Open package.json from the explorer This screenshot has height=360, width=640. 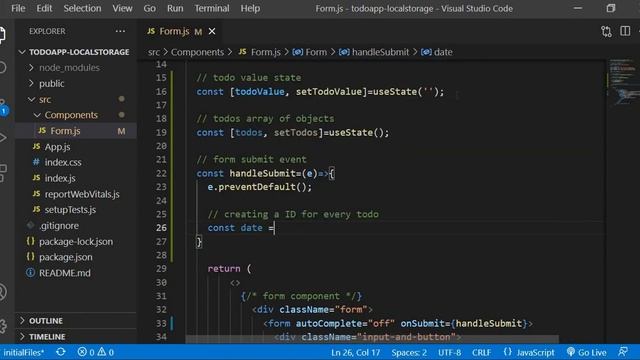coord(76,257)
